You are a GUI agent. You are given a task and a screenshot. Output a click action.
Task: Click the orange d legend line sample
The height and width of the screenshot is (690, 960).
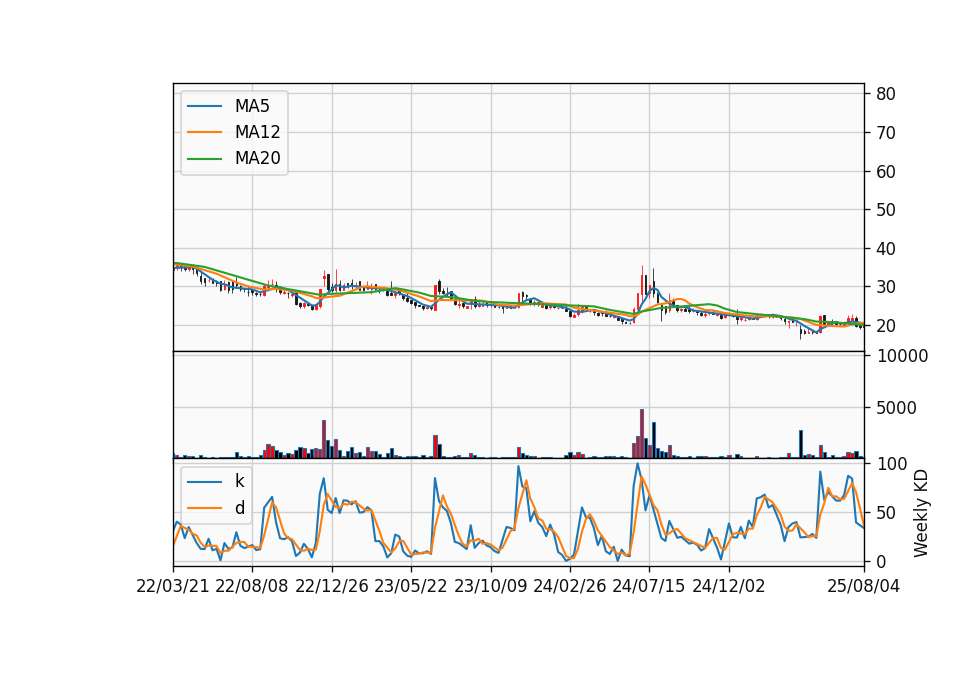click(204, 508)
